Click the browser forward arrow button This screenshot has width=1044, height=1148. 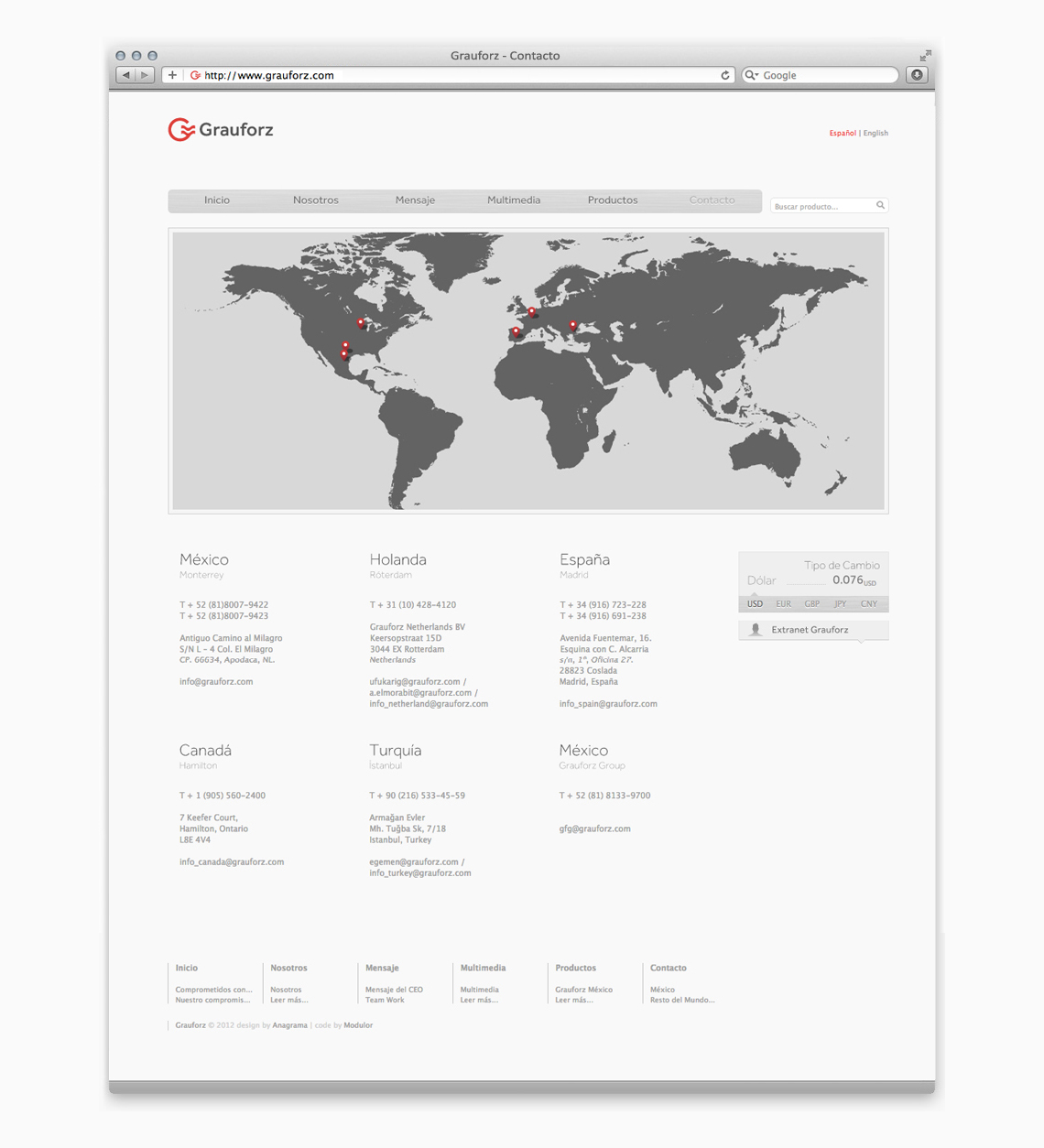click(x=145, y=75)
